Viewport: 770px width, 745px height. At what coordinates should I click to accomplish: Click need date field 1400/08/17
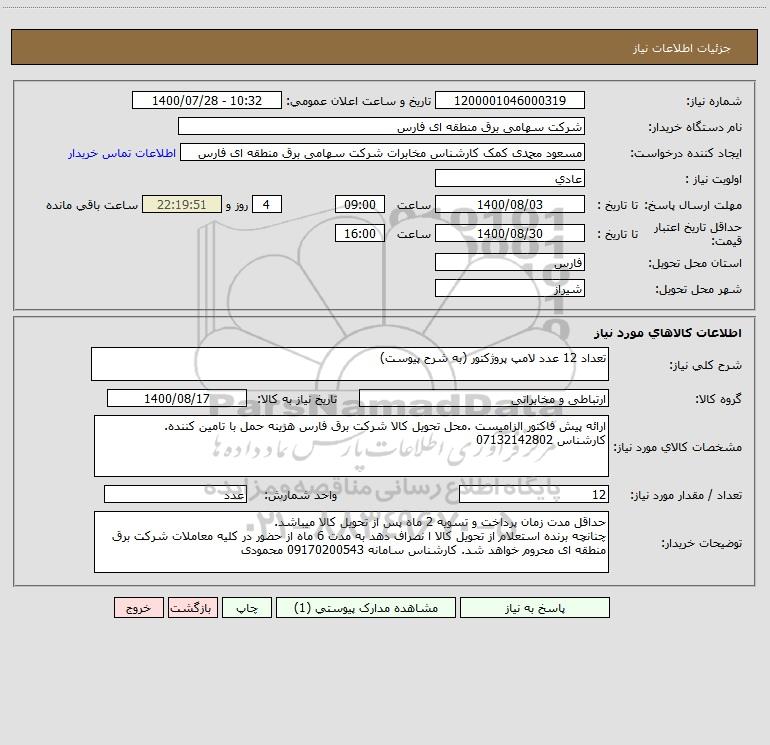click(177, 398)
